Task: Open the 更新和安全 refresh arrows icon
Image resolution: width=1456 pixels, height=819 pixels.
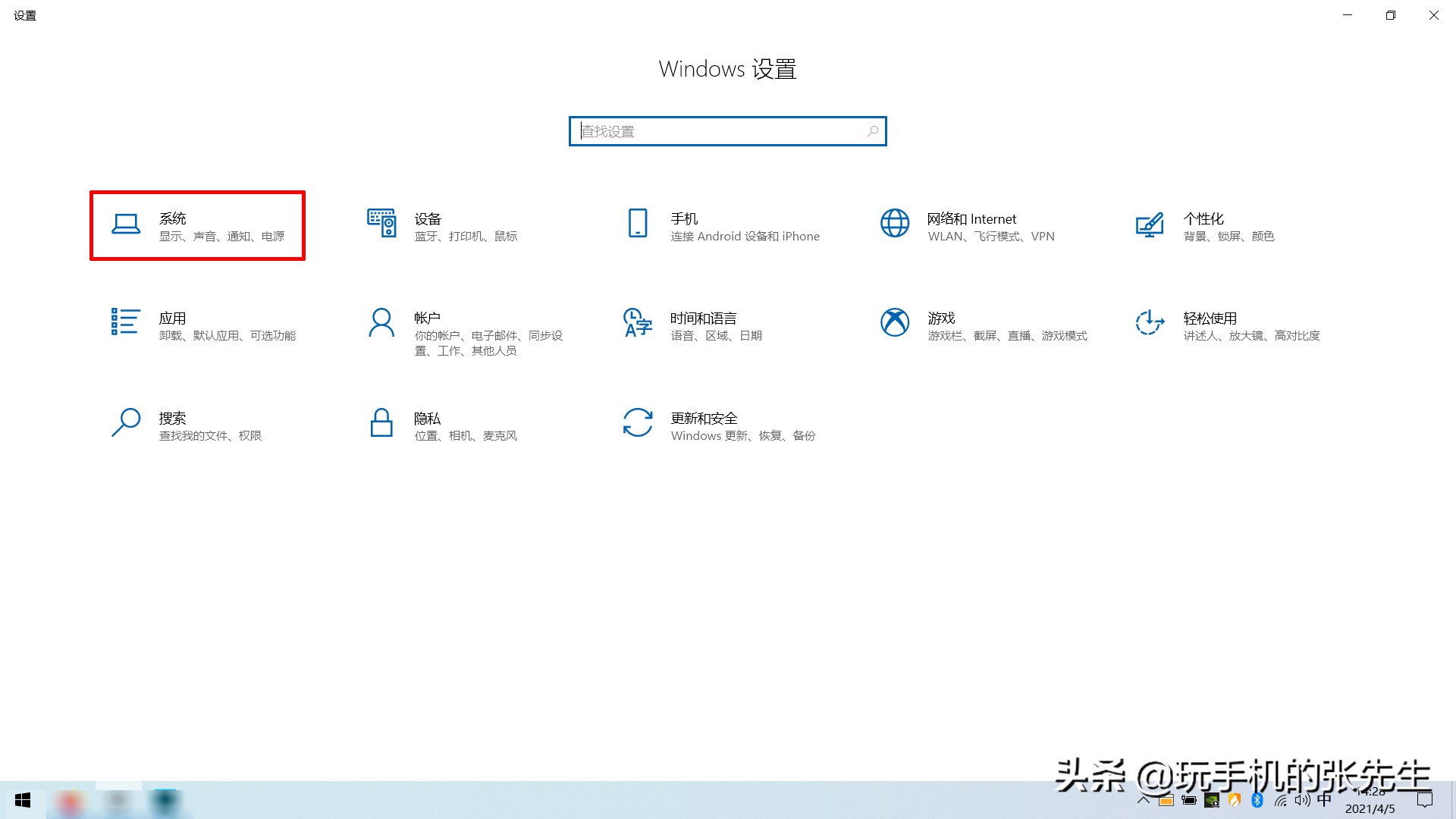Action: tap(638, 422)
